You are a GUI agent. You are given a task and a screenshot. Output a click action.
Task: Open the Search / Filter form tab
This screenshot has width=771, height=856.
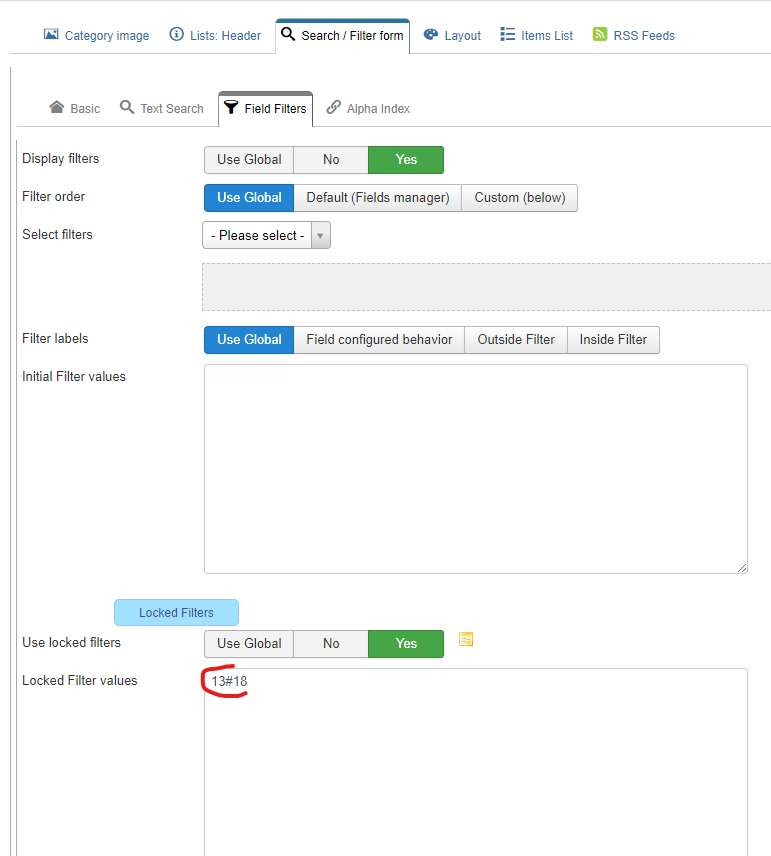(342, 36)
